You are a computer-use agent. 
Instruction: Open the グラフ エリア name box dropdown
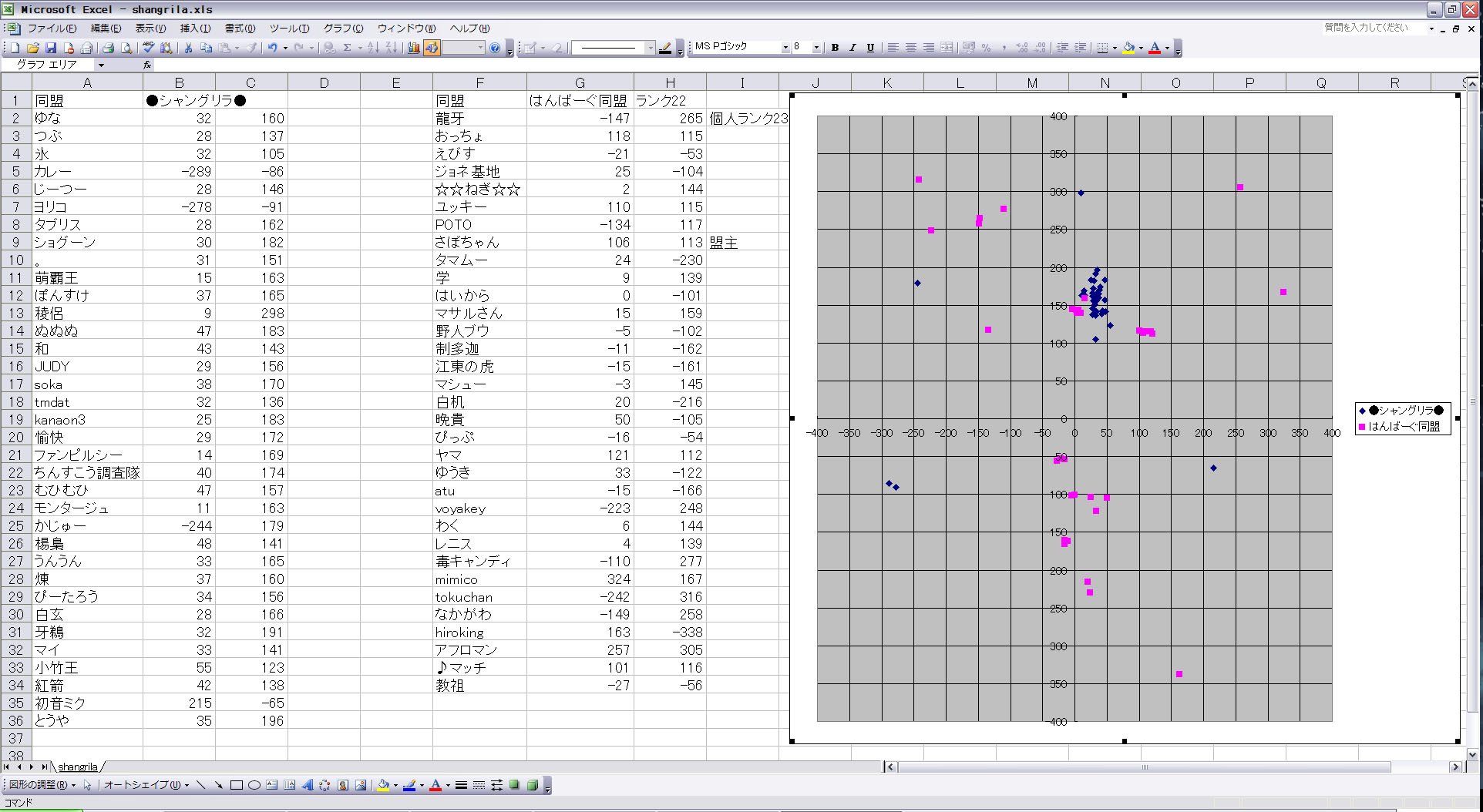[x=101, y=65]
